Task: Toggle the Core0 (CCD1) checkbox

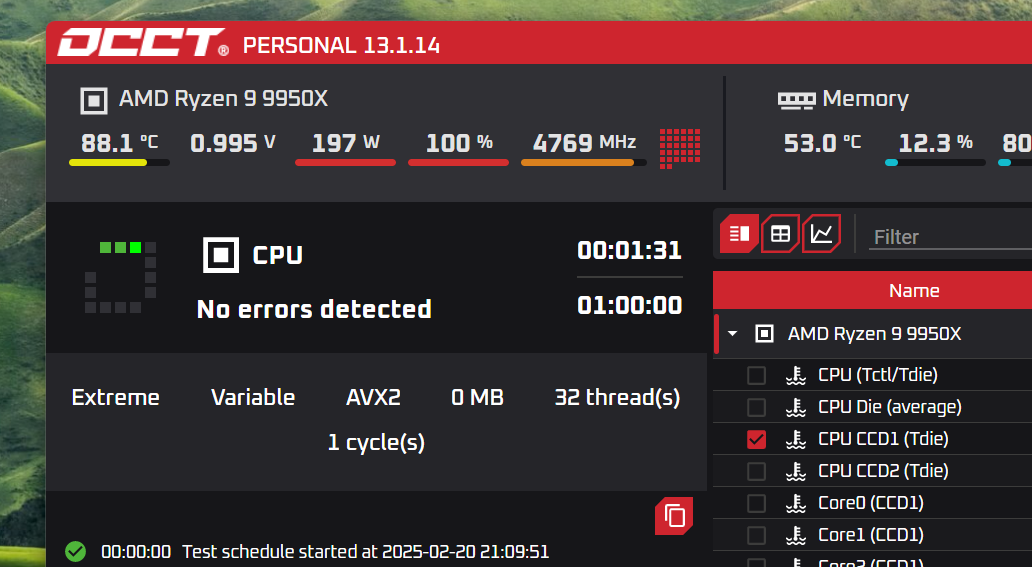Action: pyautogui.click(x=757, y=503)
